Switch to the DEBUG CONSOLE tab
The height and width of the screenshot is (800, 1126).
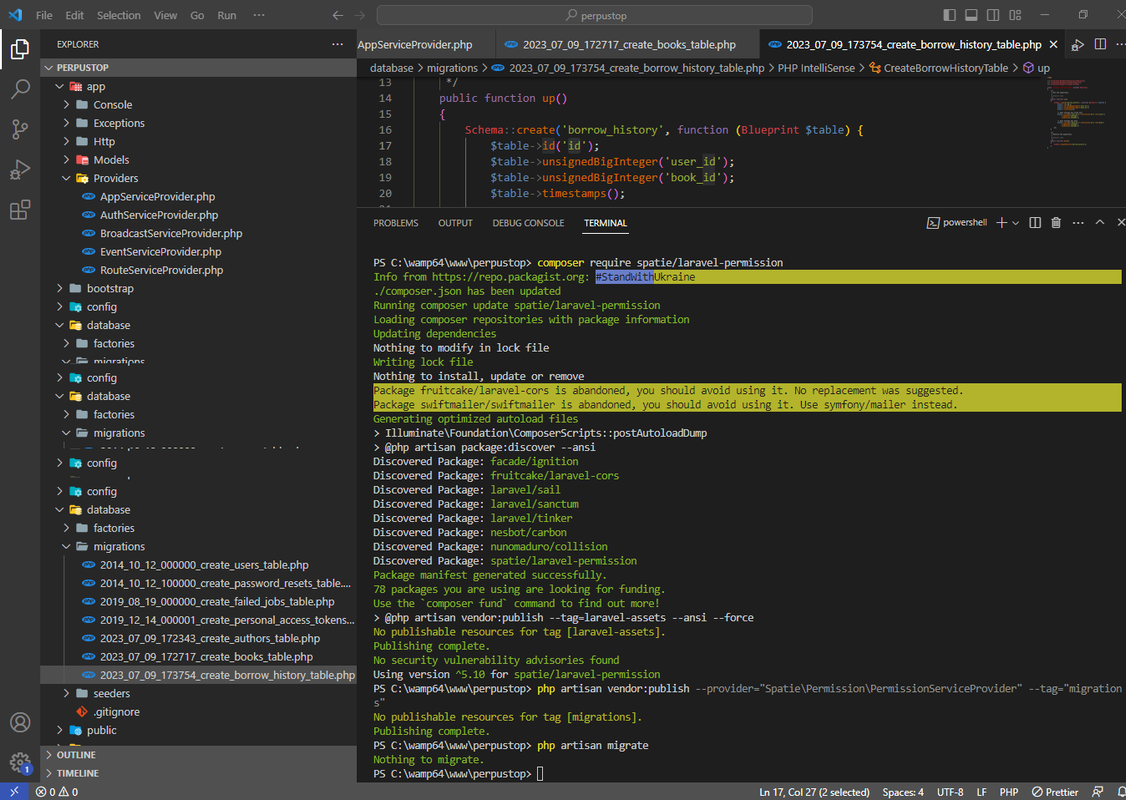pos(528,223)
